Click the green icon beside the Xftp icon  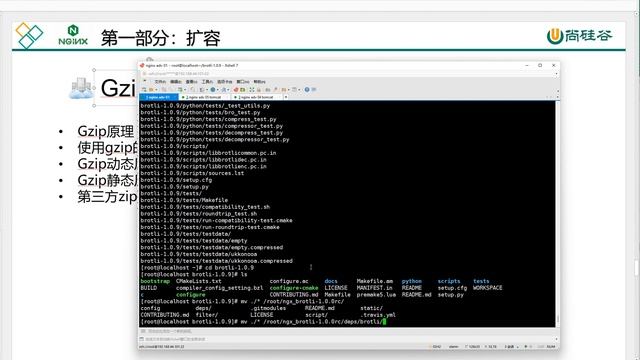pos(242,89)
